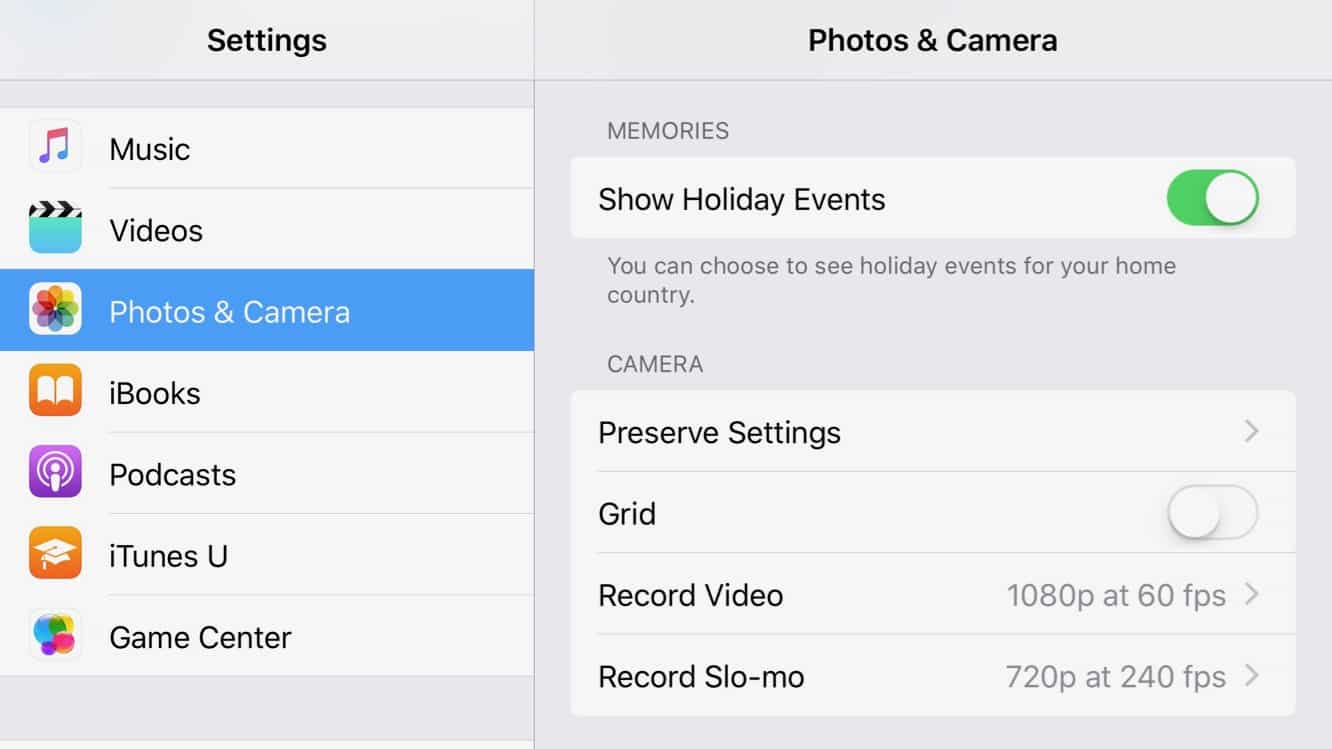Tap the orange iBooks icon
Viewport: 1332px width, 749px height.
[x=55, y=391]
